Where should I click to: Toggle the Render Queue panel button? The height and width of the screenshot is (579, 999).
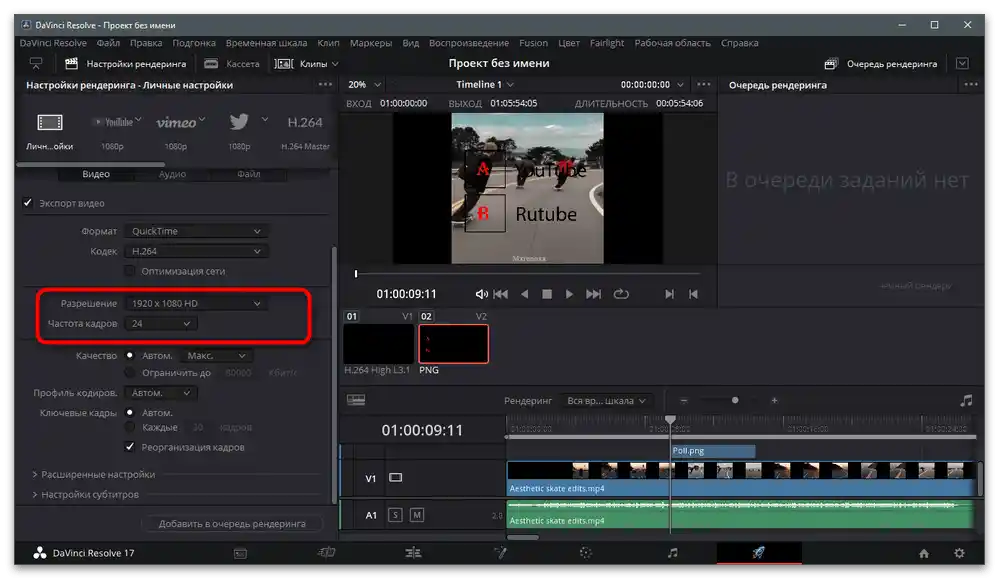click(x=881, y=64)
